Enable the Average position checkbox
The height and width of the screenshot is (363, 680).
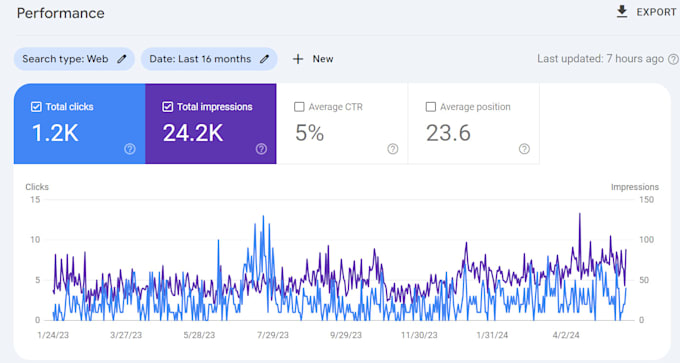pos(431,107)
